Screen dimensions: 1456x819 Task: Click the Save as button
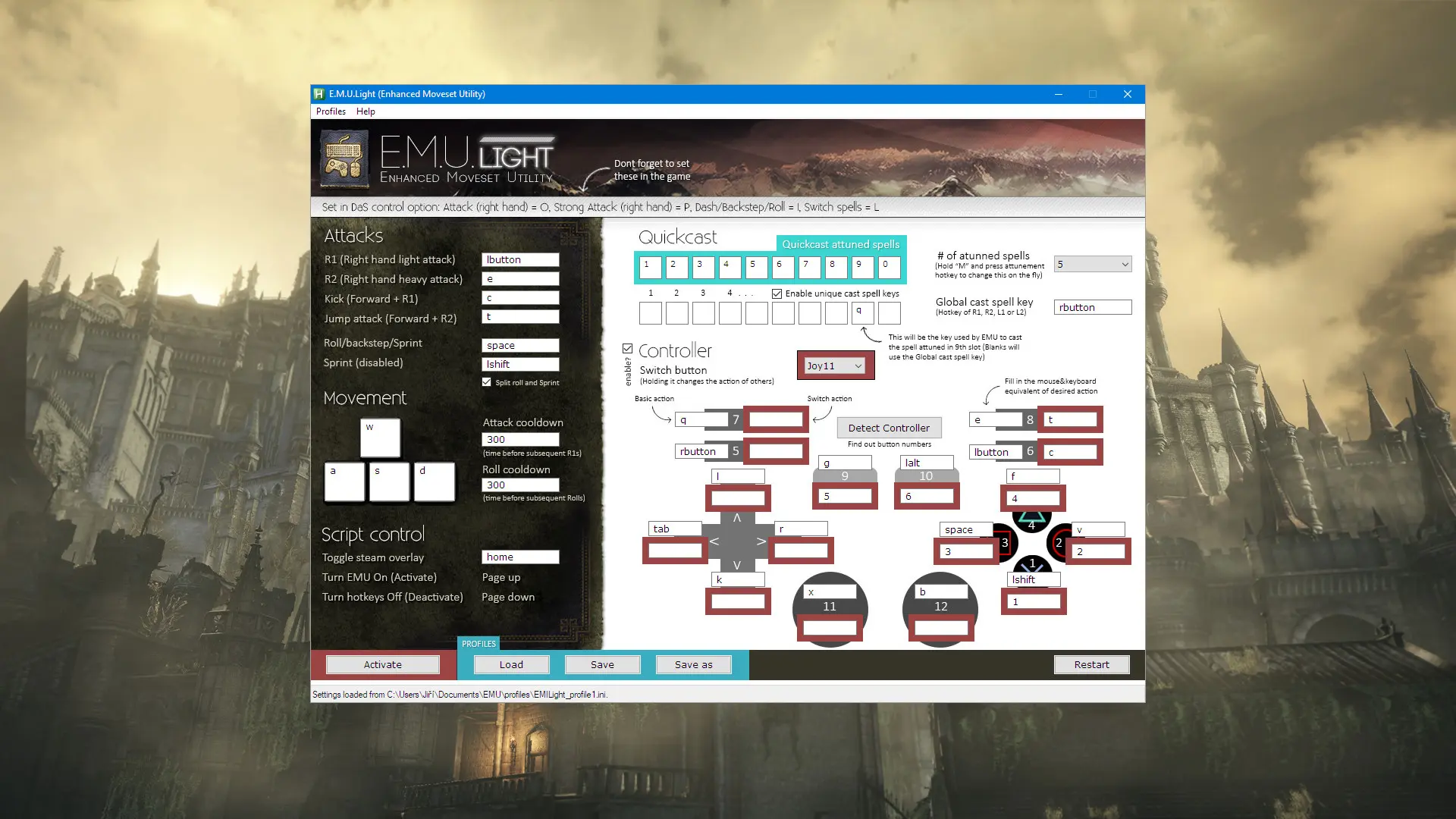click(693, 664)
